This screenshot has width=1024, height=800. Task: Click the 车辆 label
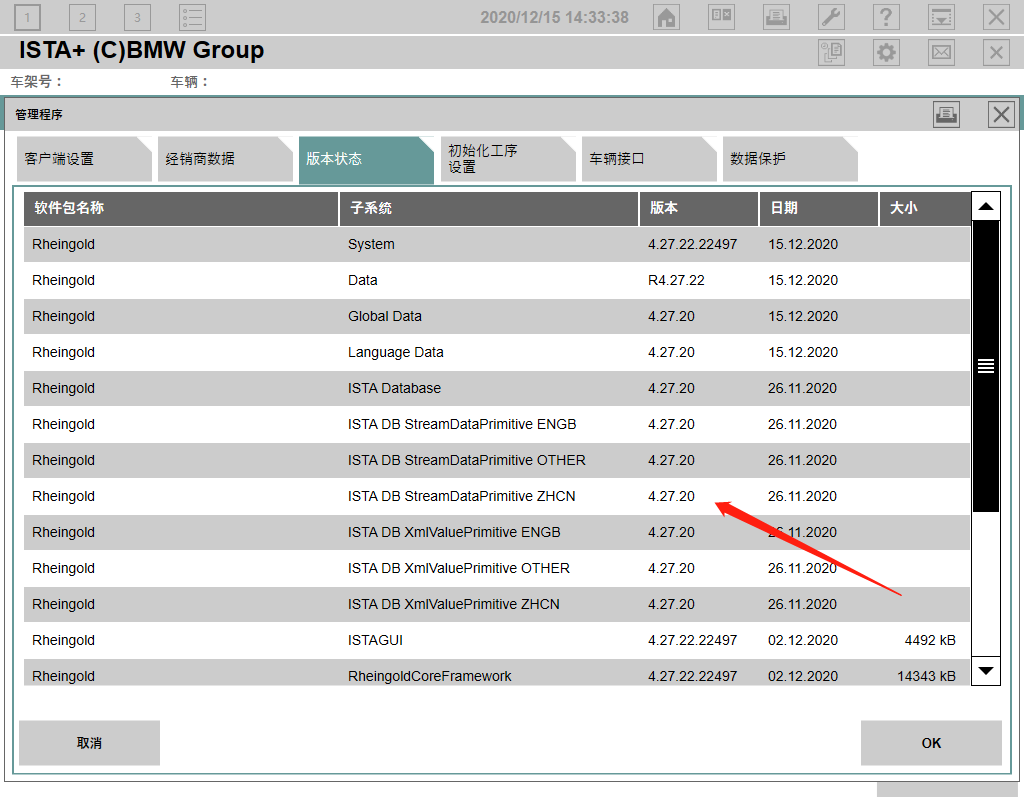pos(189,82)
